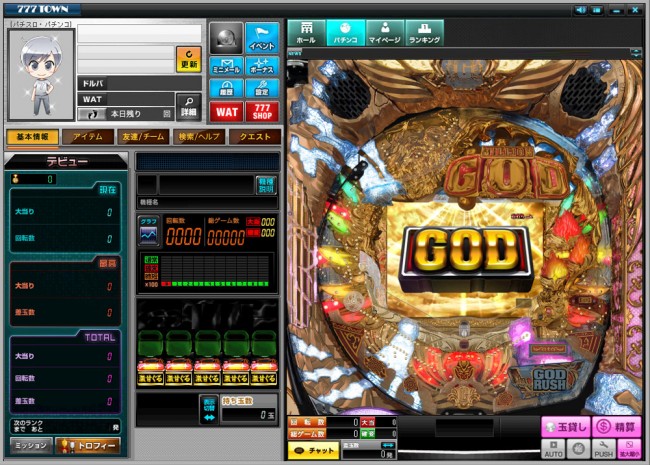Switch to the マイページ my page tab
The image size is (650, 465).
coord(385,32)
